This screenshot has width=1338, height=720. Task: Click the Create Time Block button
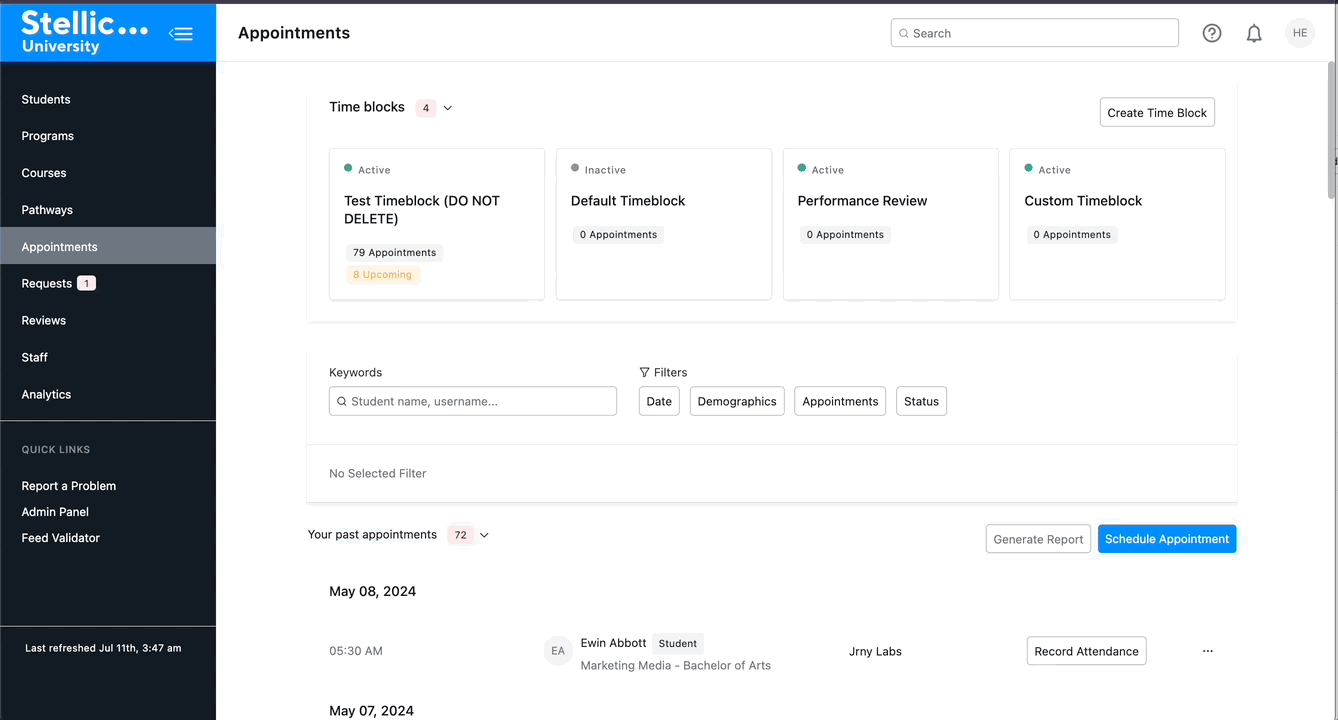(x=1157, y=112)
